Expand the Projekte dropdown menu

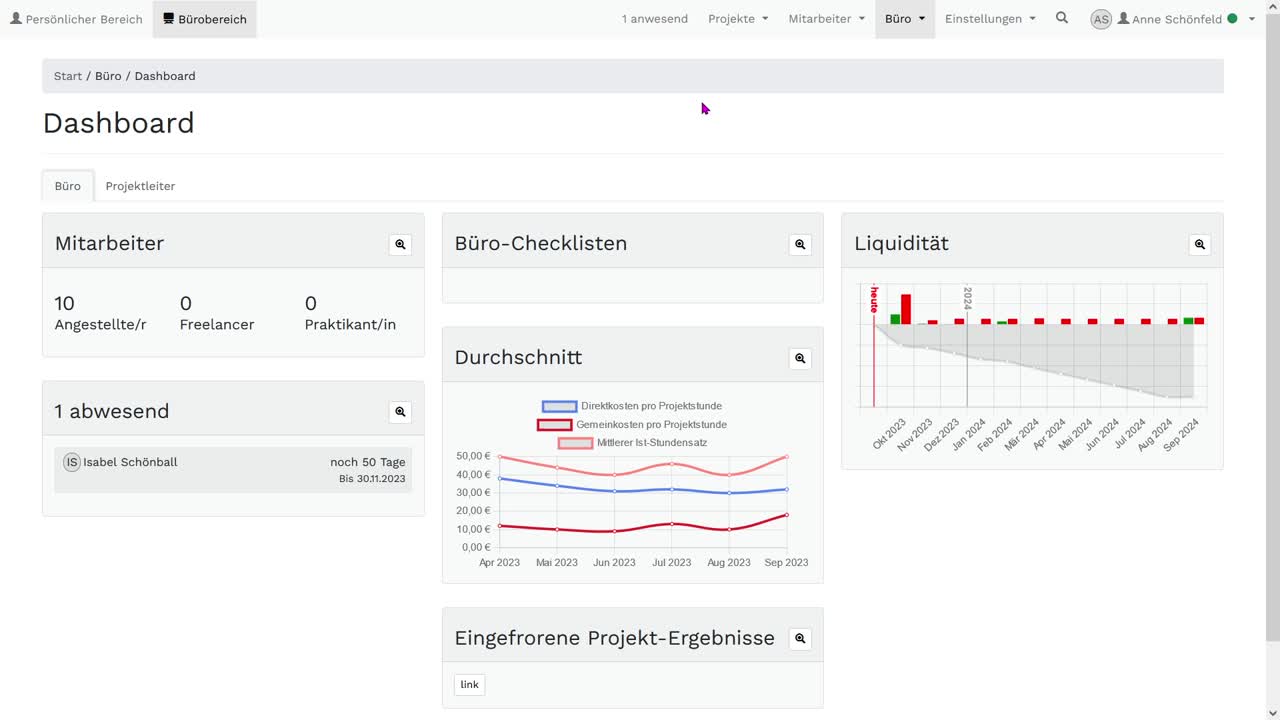click(x=738, y=19)
